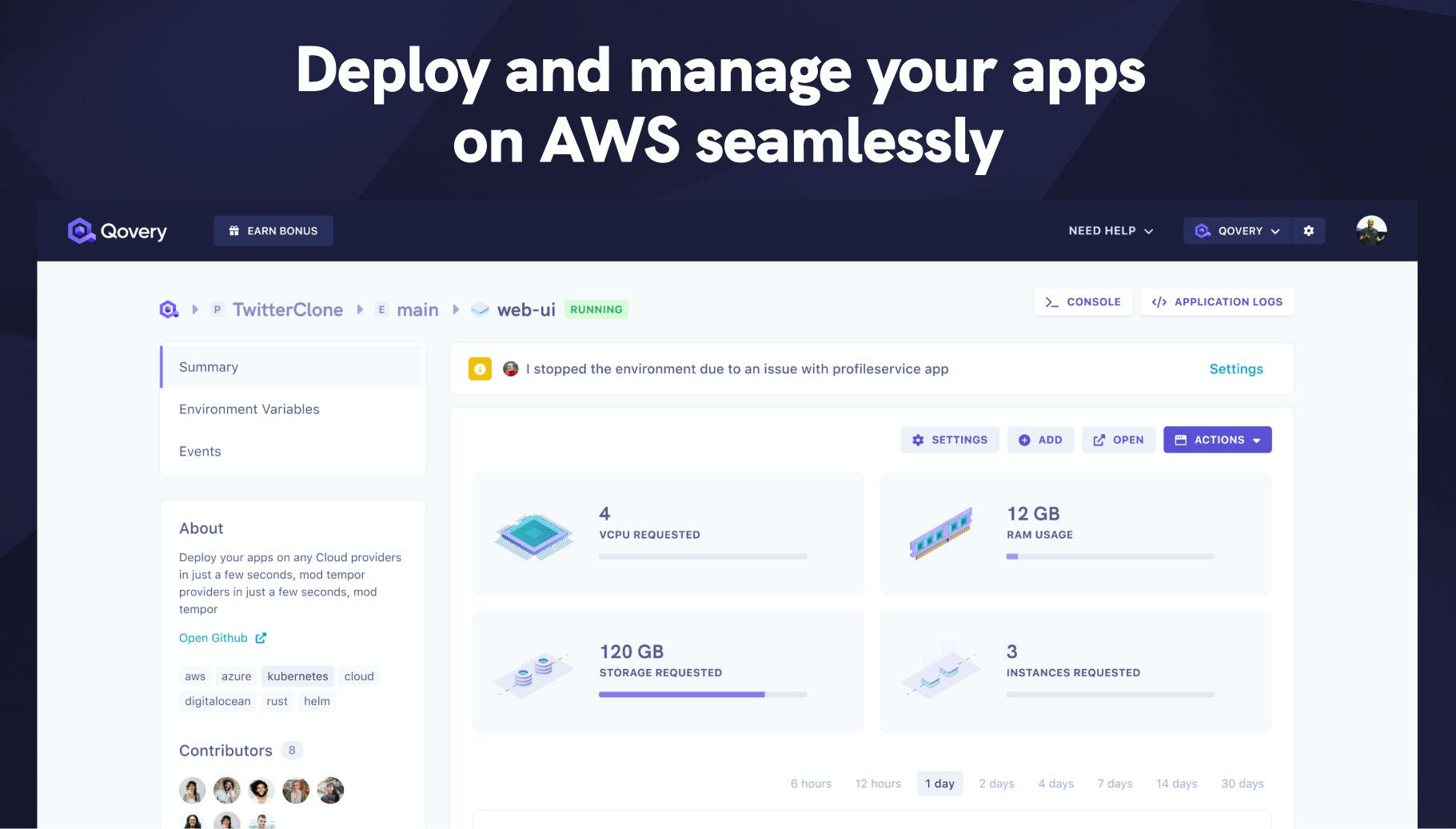The image size is (1456, 829).
Task: Select the 1 day time range
Action: pyautogui.click(x=939, y=783)
